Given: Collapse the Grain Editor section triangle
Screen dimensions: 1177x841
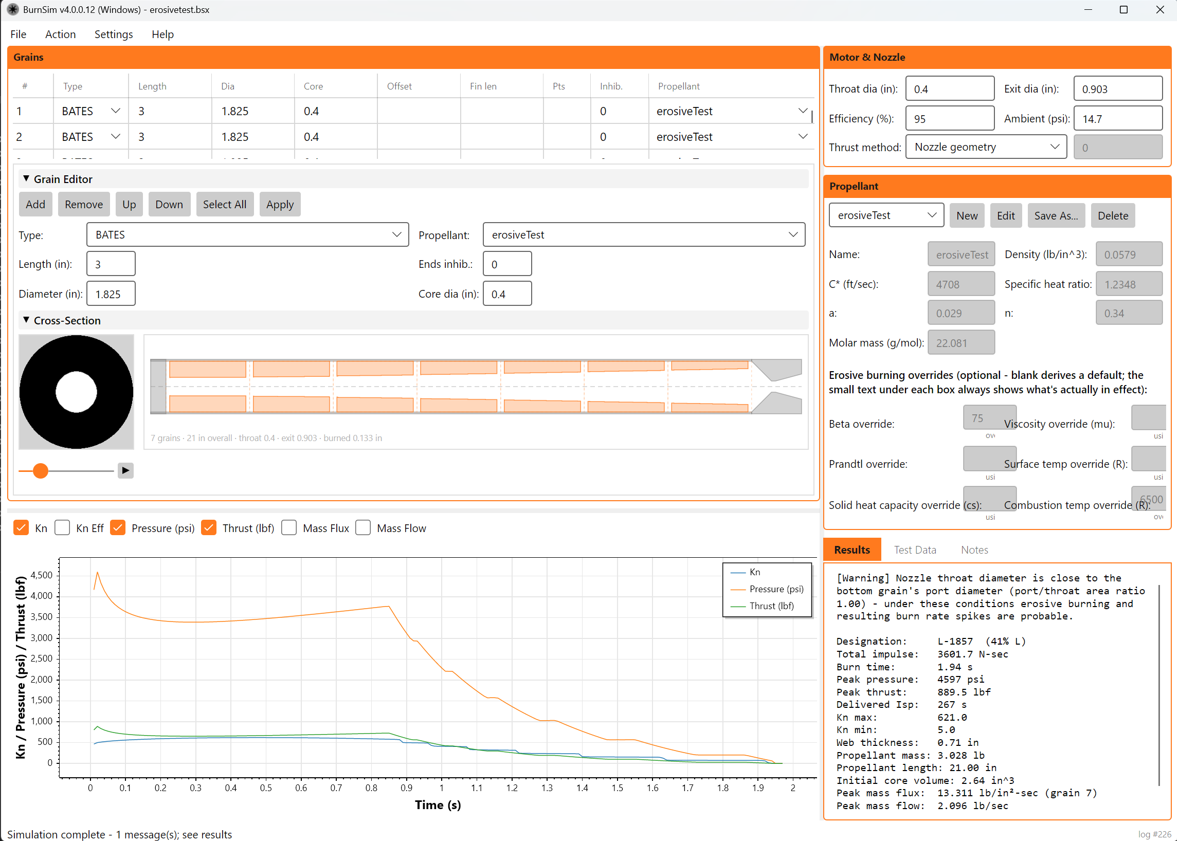Looking at the screenshot, I should coord(26,179).
